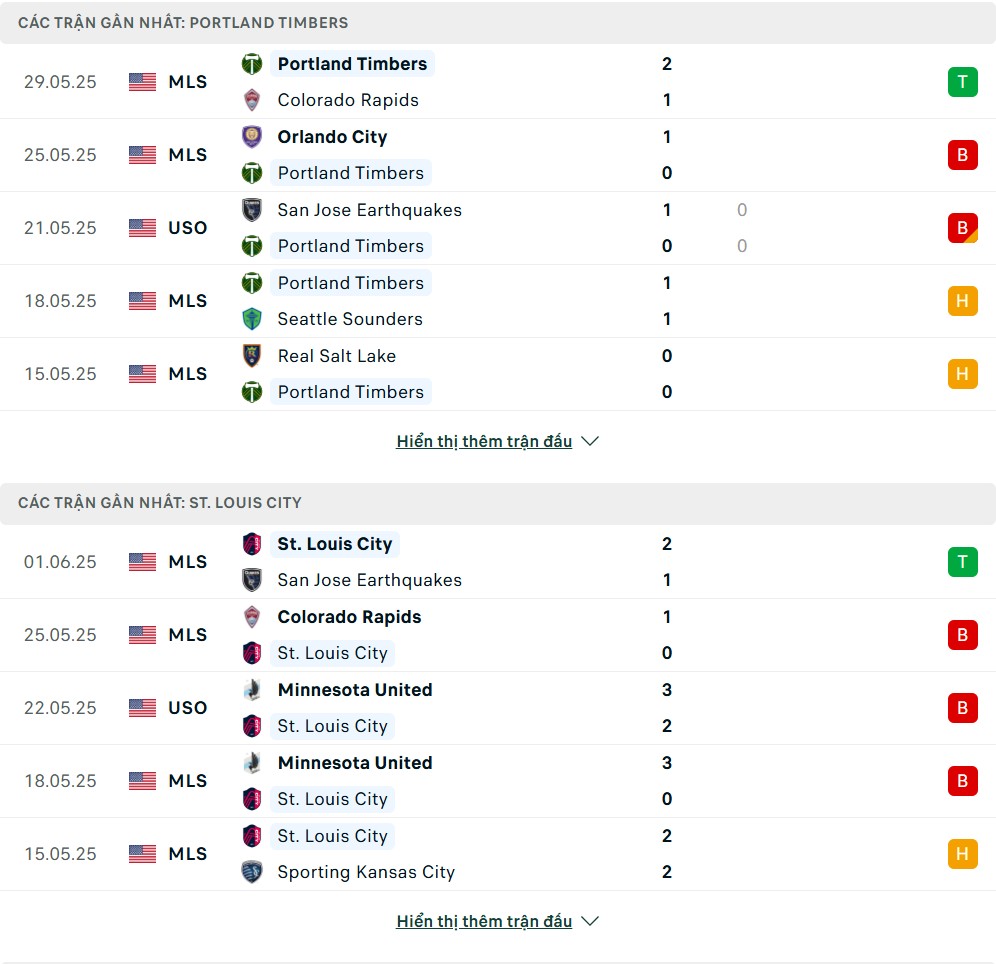
Task: Click the Sporting Kansas City crest
Action: (252, 872)
